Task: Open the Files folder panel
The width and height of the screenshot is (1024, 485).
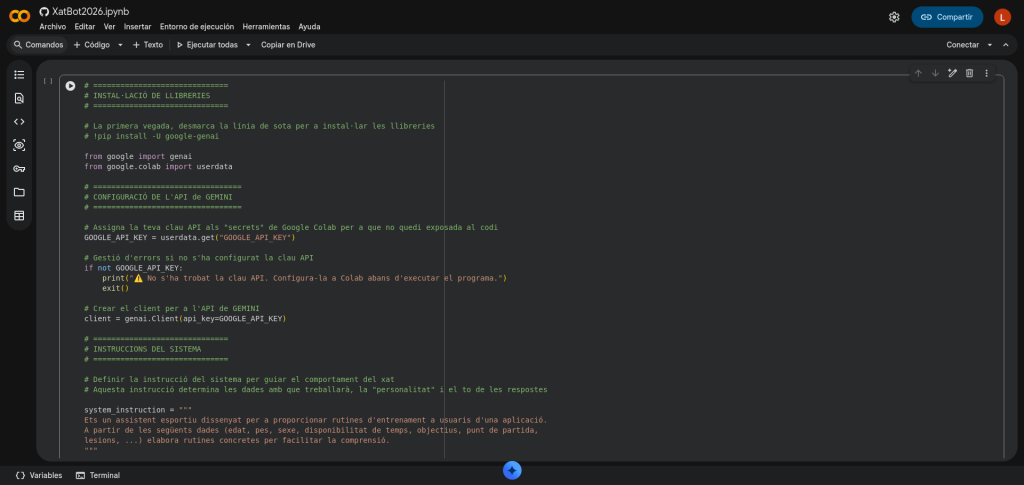Action: pos(19,192)
